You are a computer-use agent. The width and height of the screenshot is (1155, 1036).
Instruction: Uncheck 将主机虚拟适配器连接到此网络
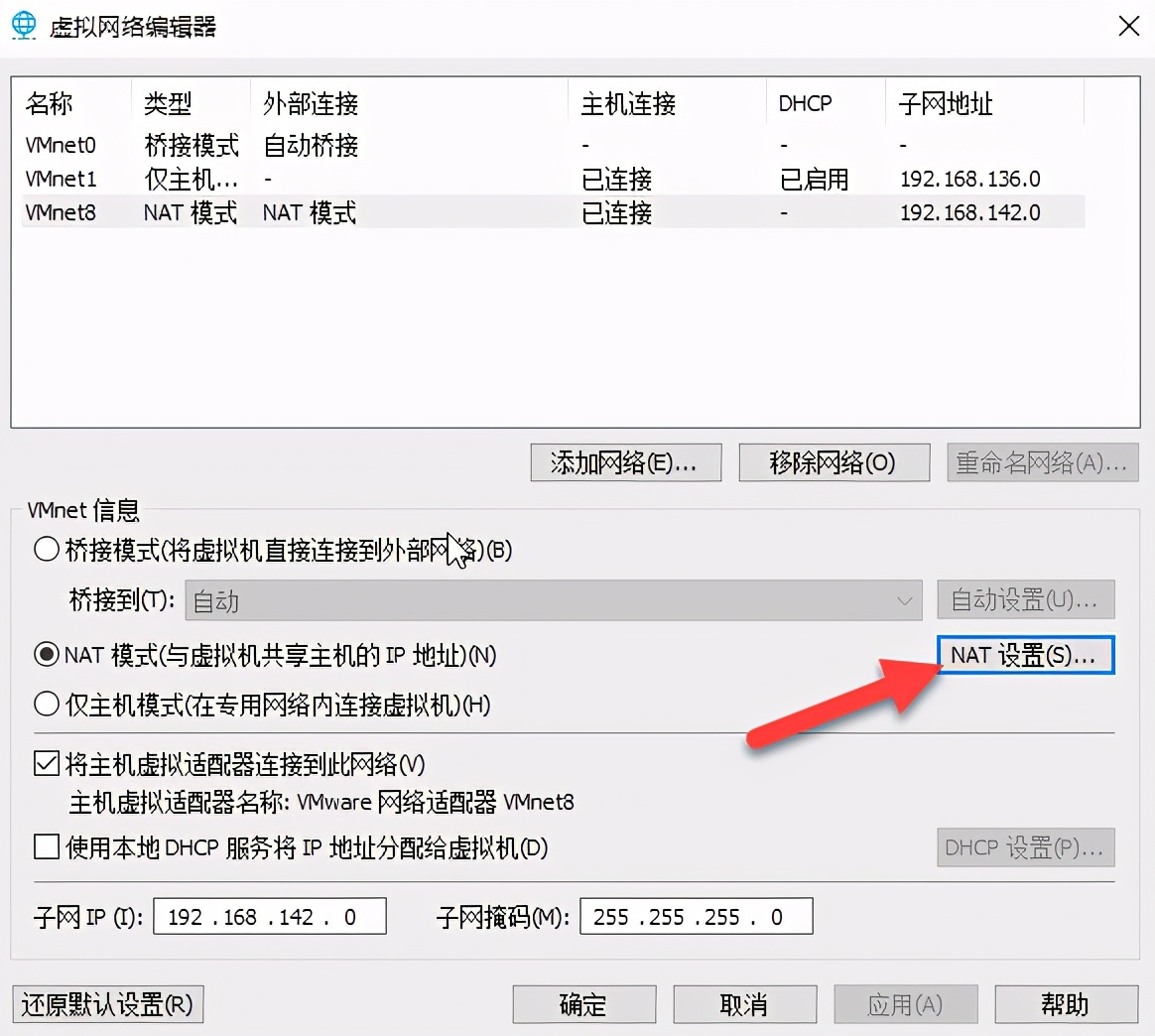click(x=46, y=764)
